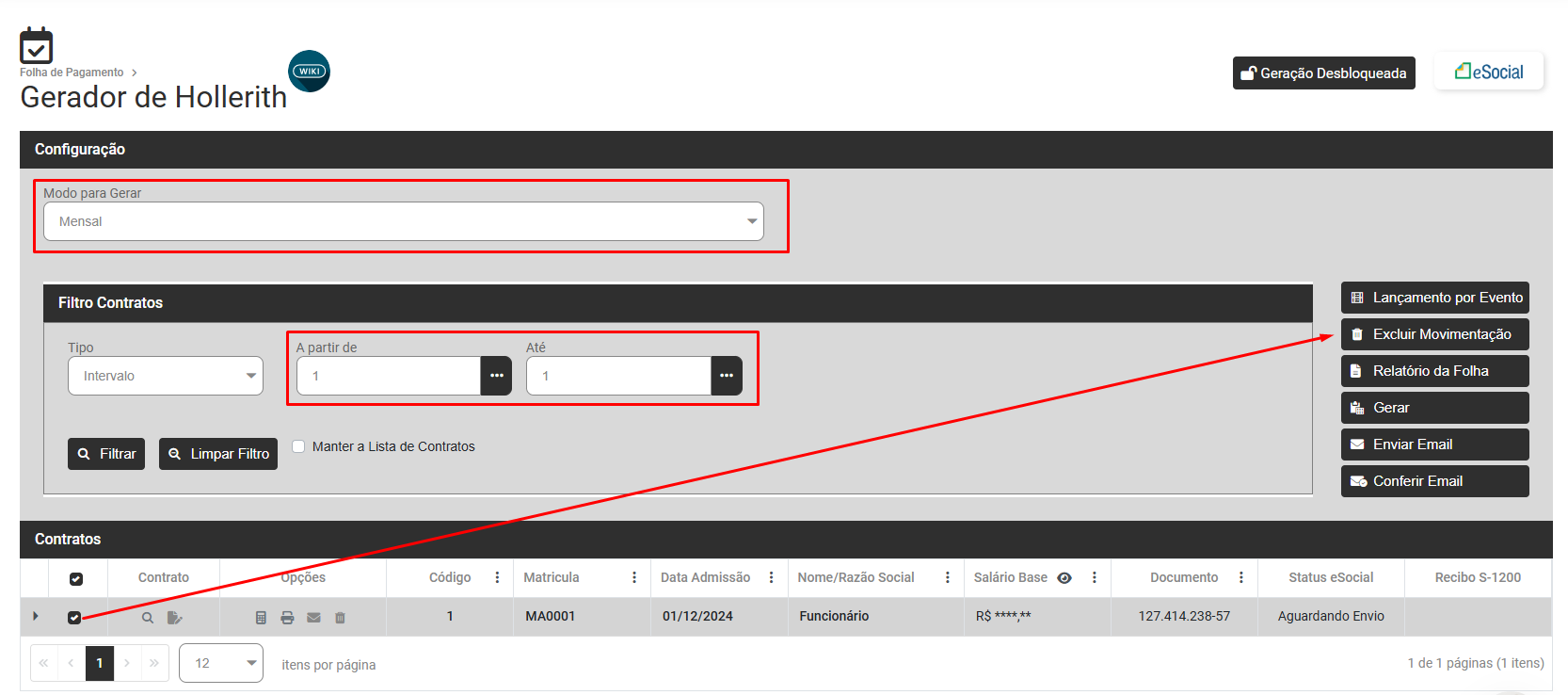Select document cell '127.414.238-57'

coord(1184,616)
